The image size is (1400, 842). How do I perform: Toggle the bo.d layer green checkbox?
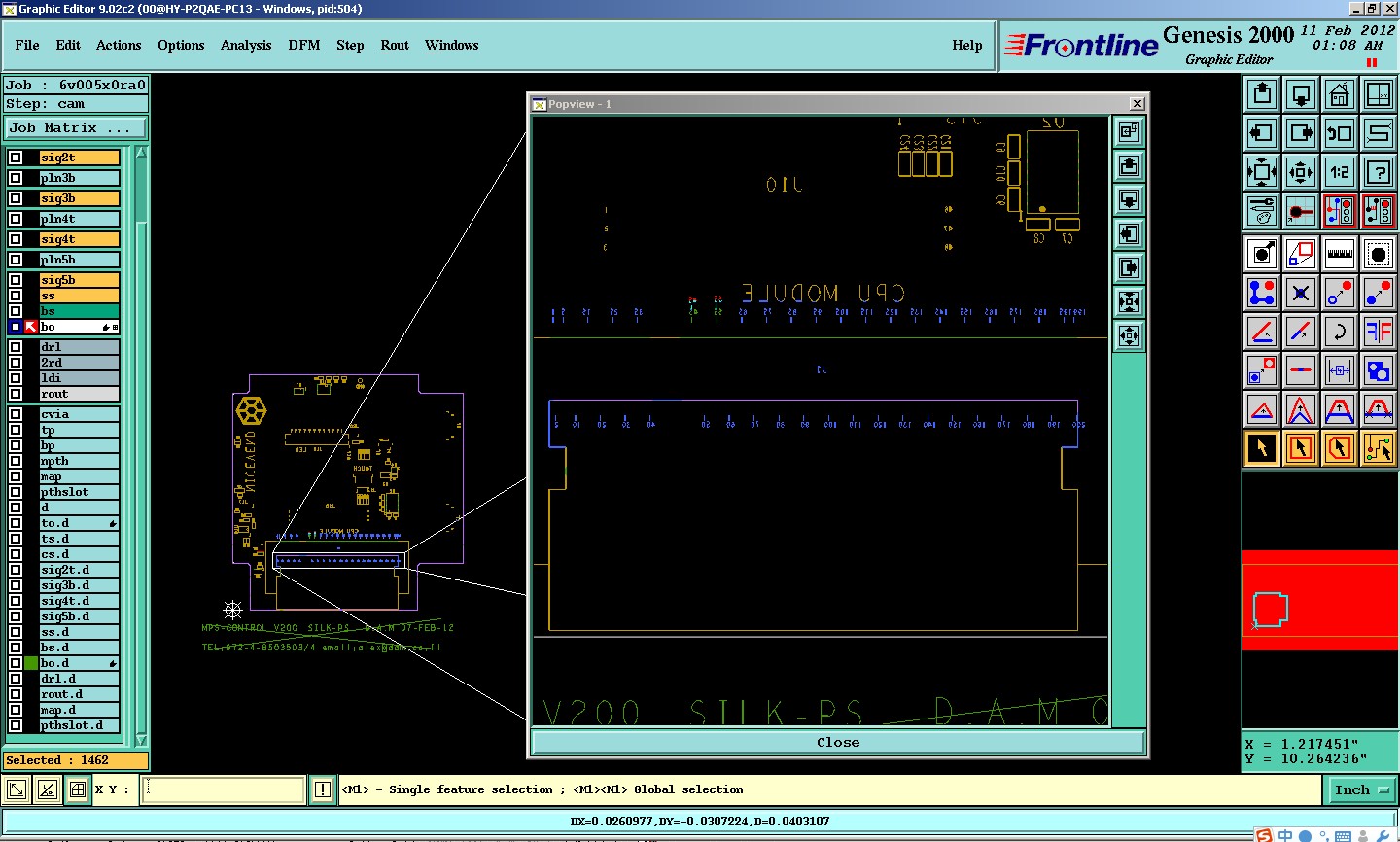click(x=31, y=663)
